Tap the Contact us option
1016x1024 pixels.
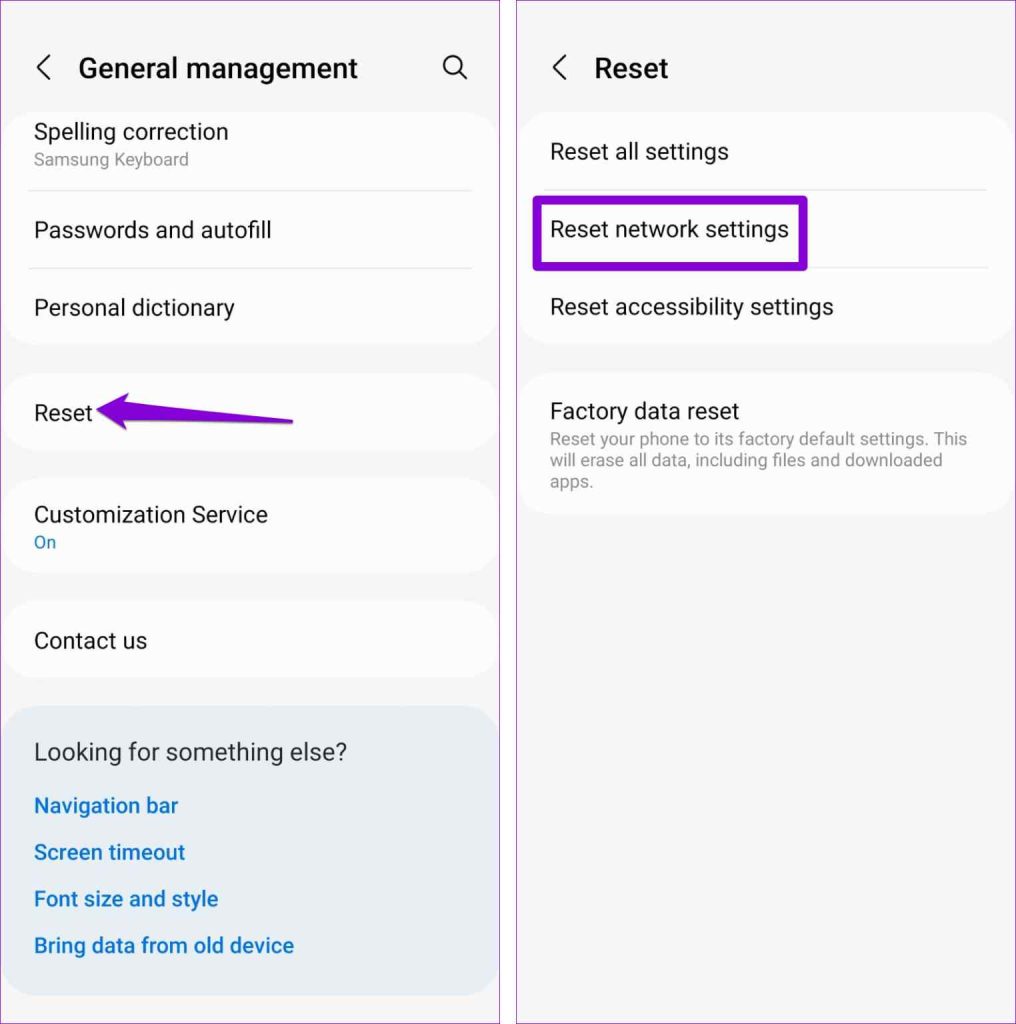[x=90, y=641]
